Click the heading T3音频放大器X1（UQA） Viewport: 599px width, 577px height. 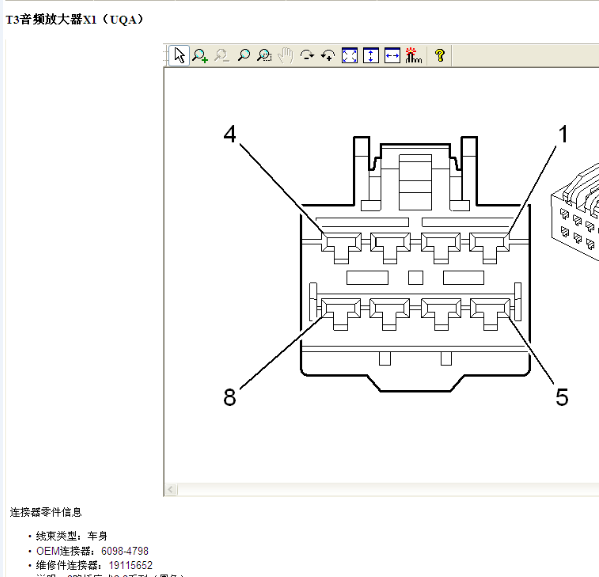click(74, 19)
